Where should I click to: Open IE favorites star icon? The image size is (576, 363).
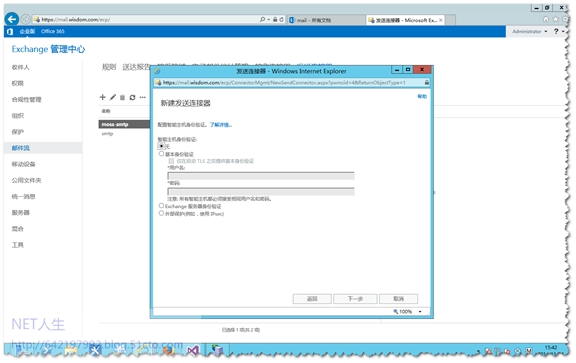556,19
